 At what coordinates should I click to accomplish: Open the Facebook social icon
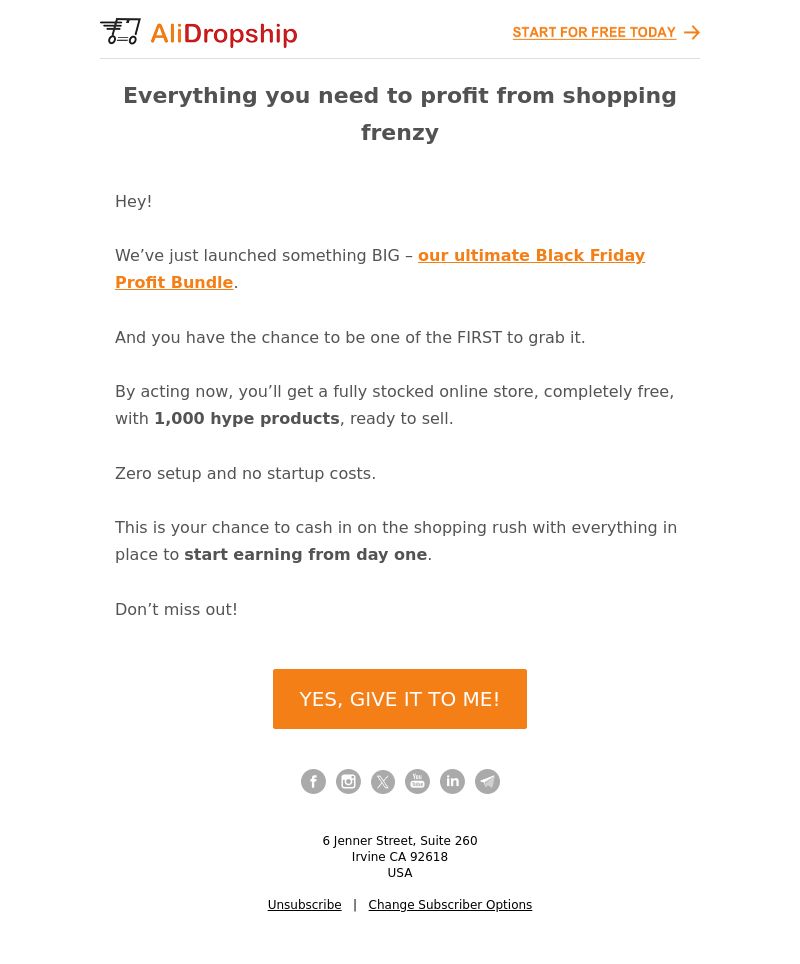click(x=313, y=782)
